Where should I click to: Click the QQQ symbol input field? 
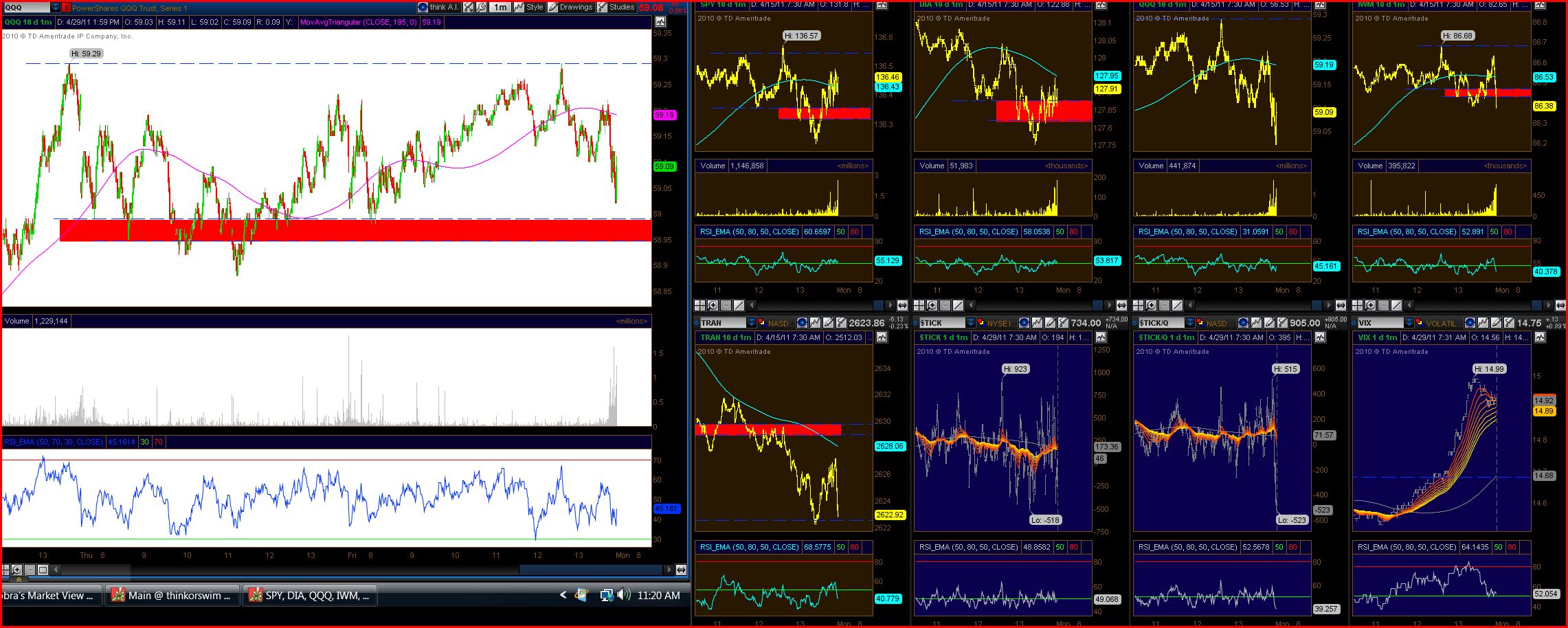tap(26, 8)
